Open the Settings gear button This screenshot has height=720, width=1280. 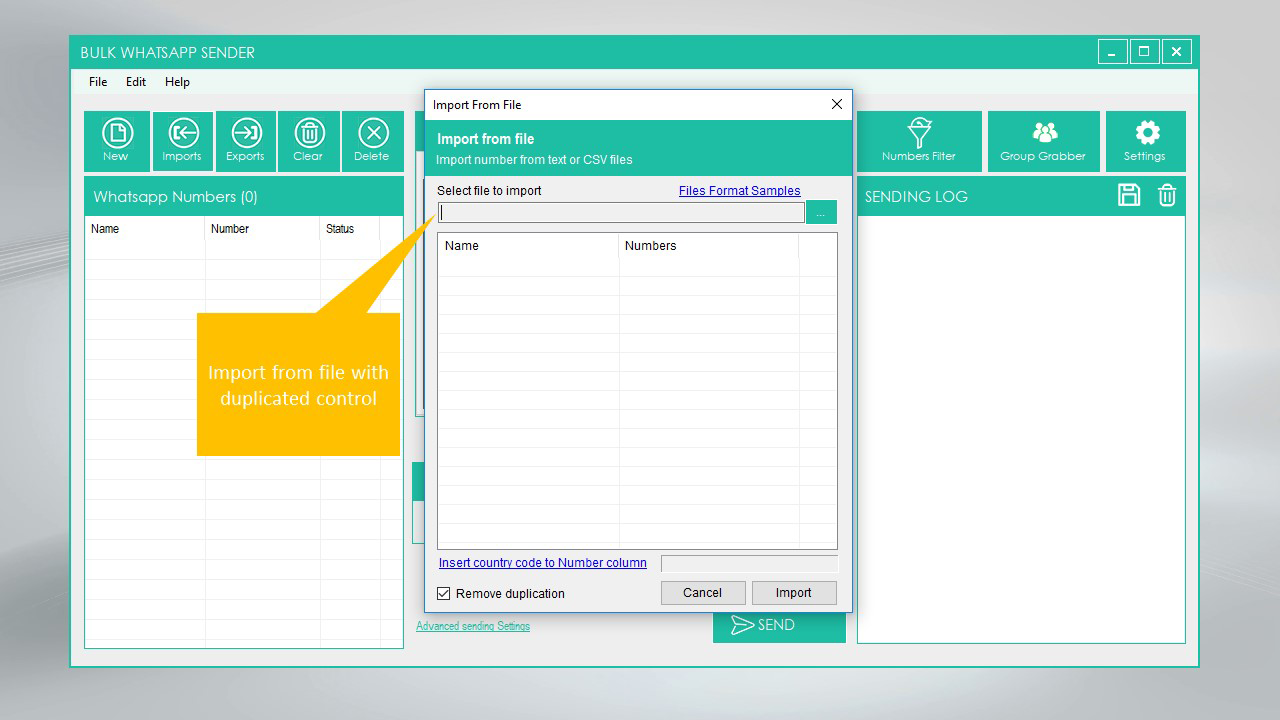click(x=1146, y=141)
